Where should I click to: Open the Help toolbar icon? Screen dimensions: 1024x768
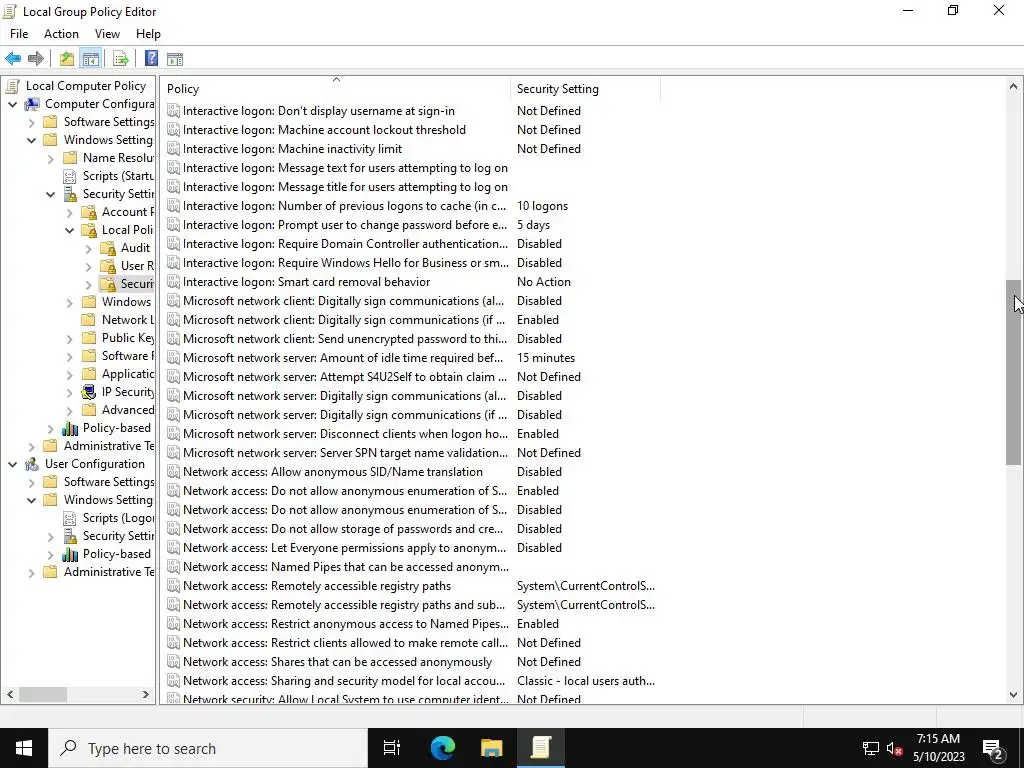[x=151, y=59]
